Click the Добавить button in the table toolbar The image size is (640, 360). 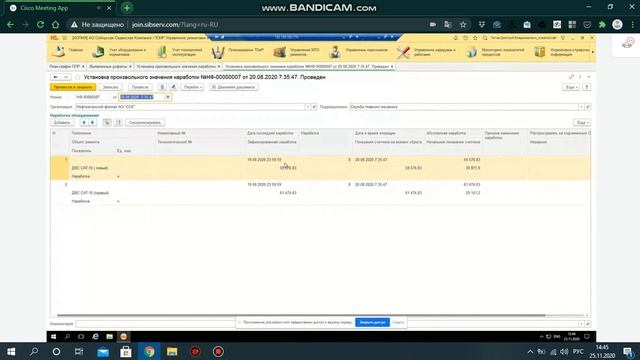[62, 123]
